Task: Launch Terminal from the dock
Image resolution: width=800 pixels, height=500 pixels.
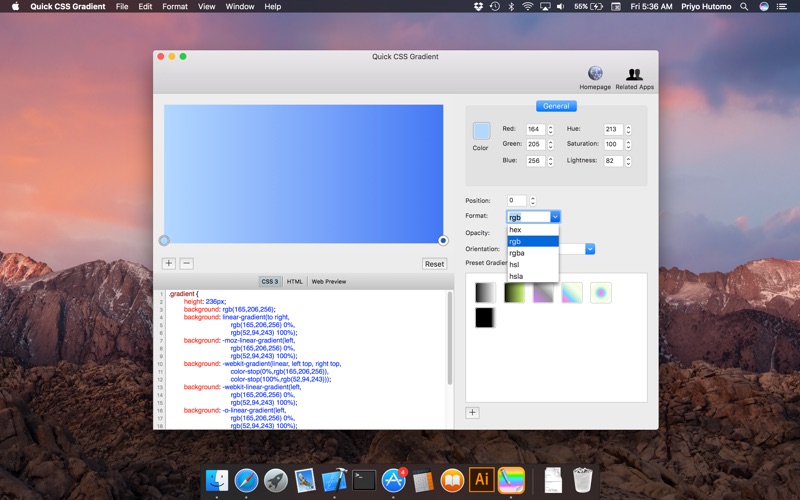Action: point(364,480)
